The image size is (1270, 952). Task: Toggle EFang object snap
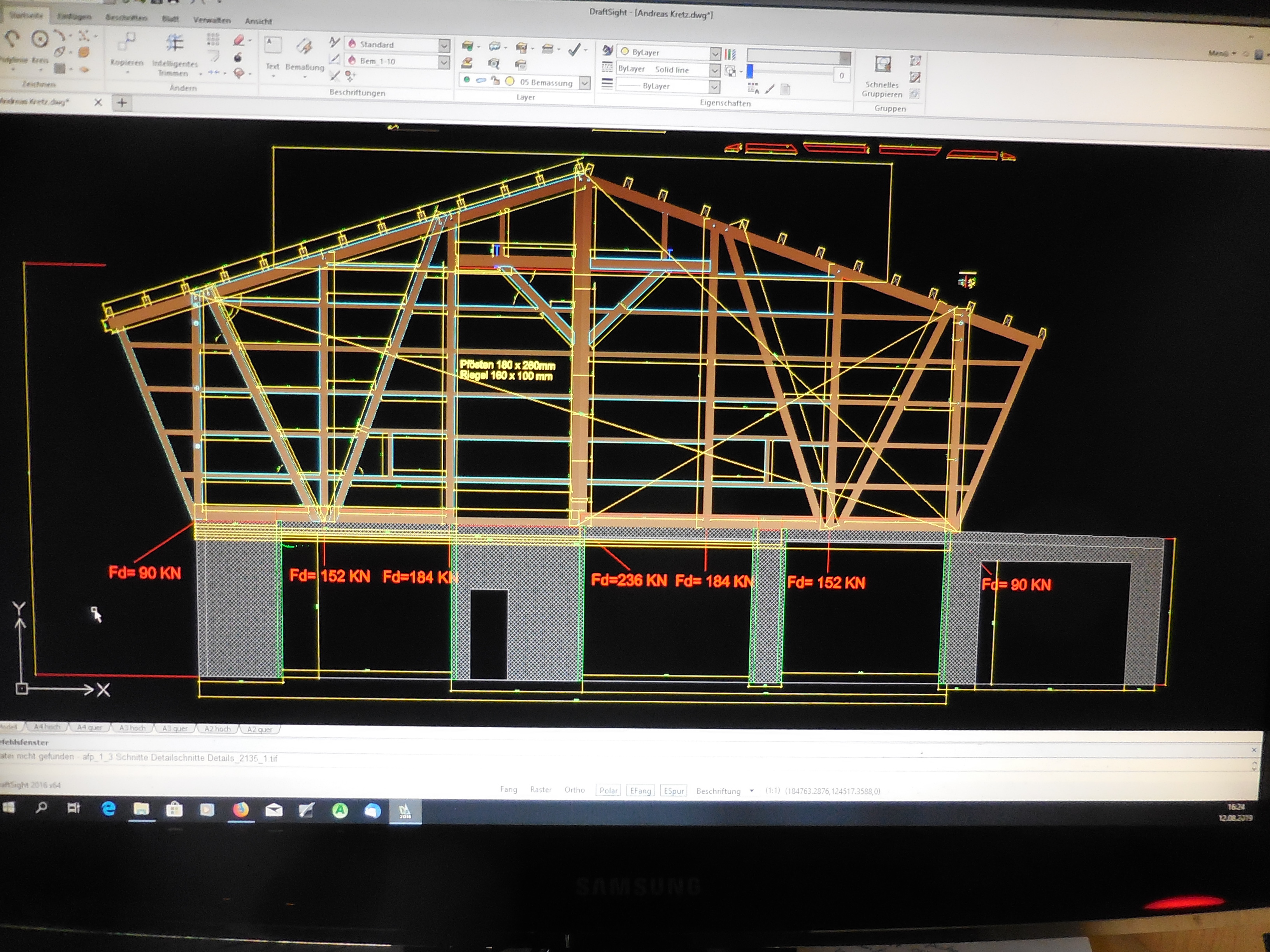pos(640,791)
